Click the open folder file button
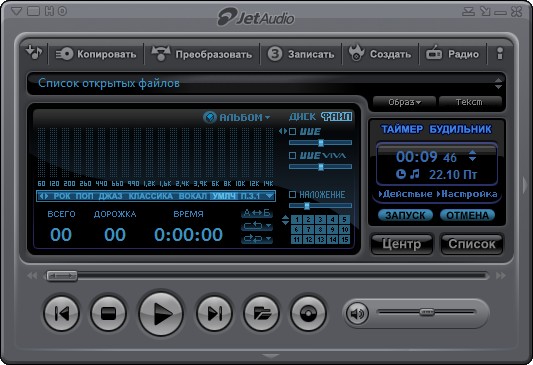Image resolution: width=533 pixels, height=365 pixels. click(261, 313)
